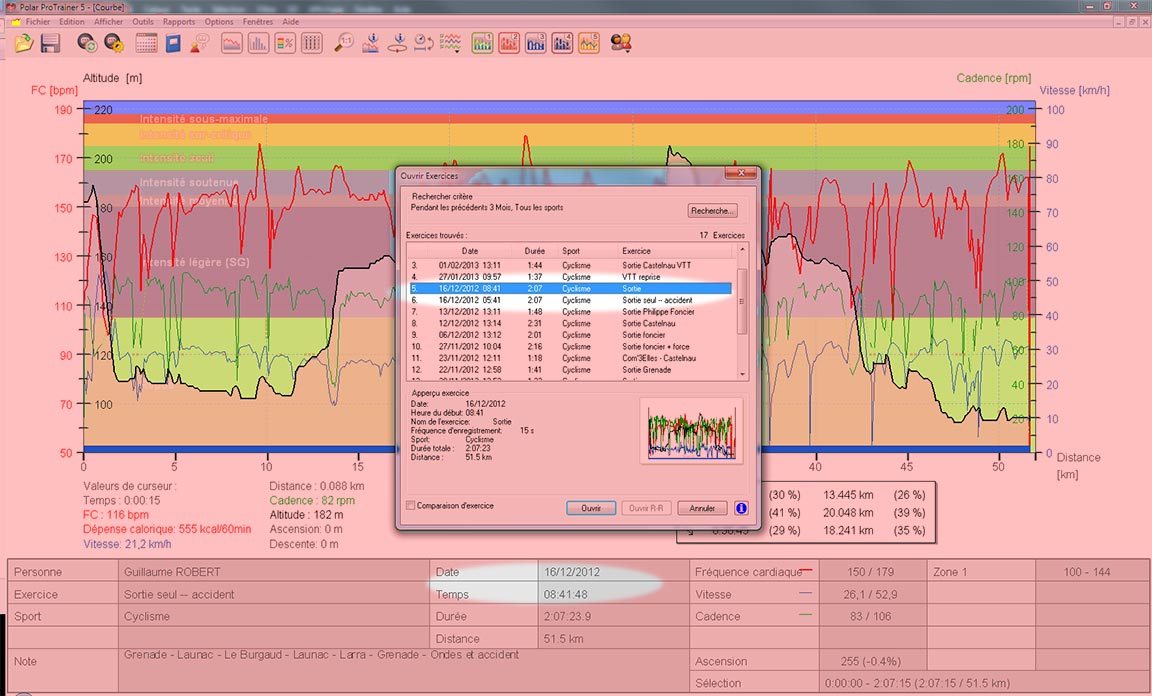This screenshot has width=1152, height=696.
Task: Click the Grenade - Launac route note text
Action: pyautogui.click(x=321, y=655)
